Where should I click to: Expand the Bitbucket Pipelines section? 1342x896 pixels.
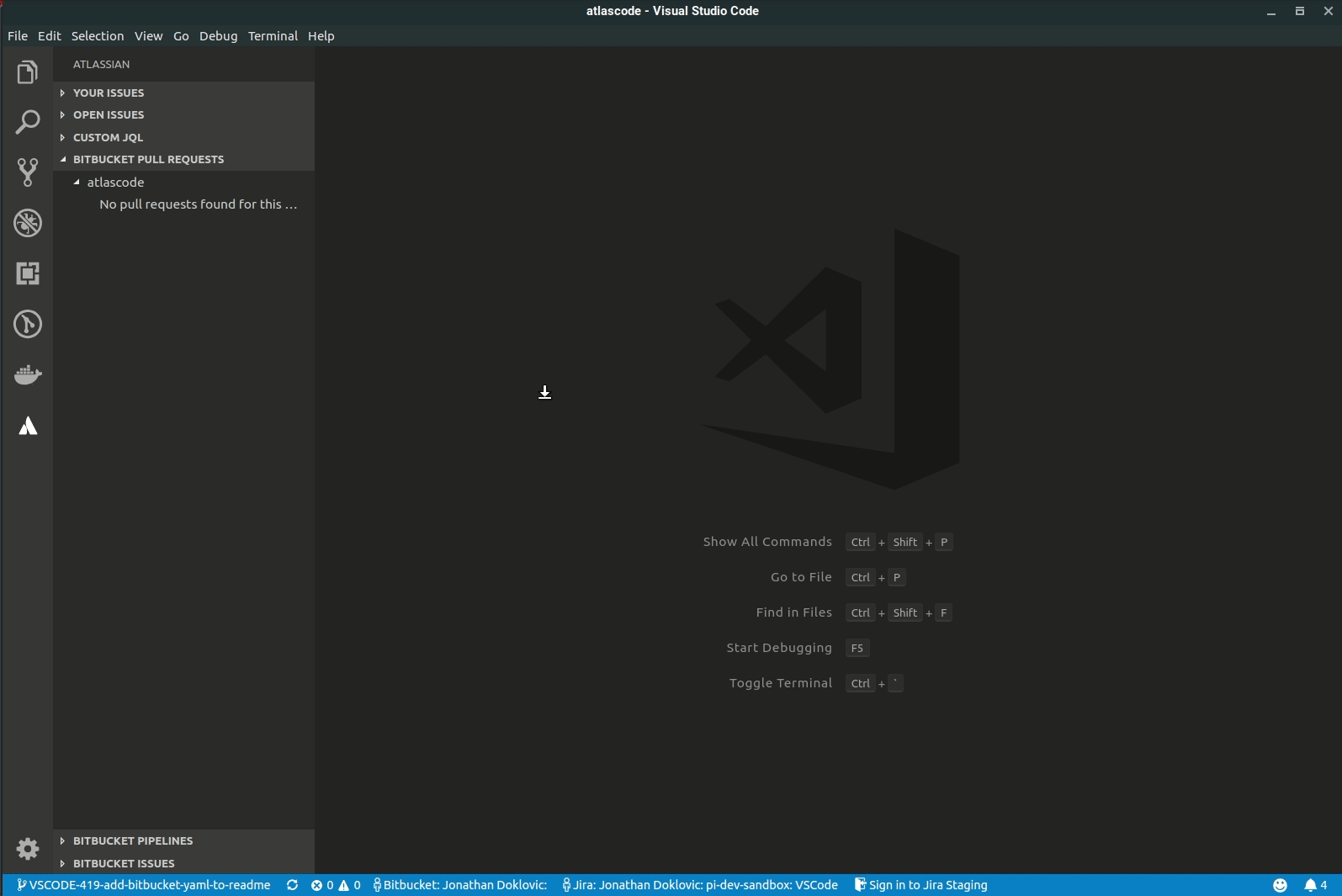pyautogui.click(x=133, y=840)
